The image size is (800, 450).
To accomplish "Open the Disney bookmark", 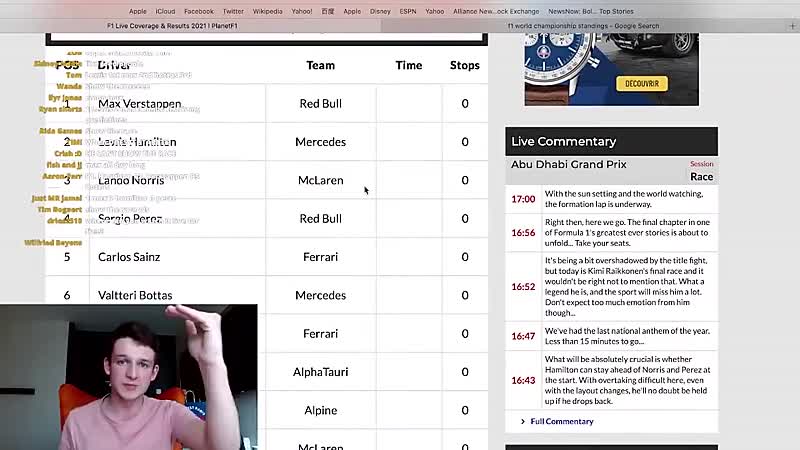I will pos(380,11).
